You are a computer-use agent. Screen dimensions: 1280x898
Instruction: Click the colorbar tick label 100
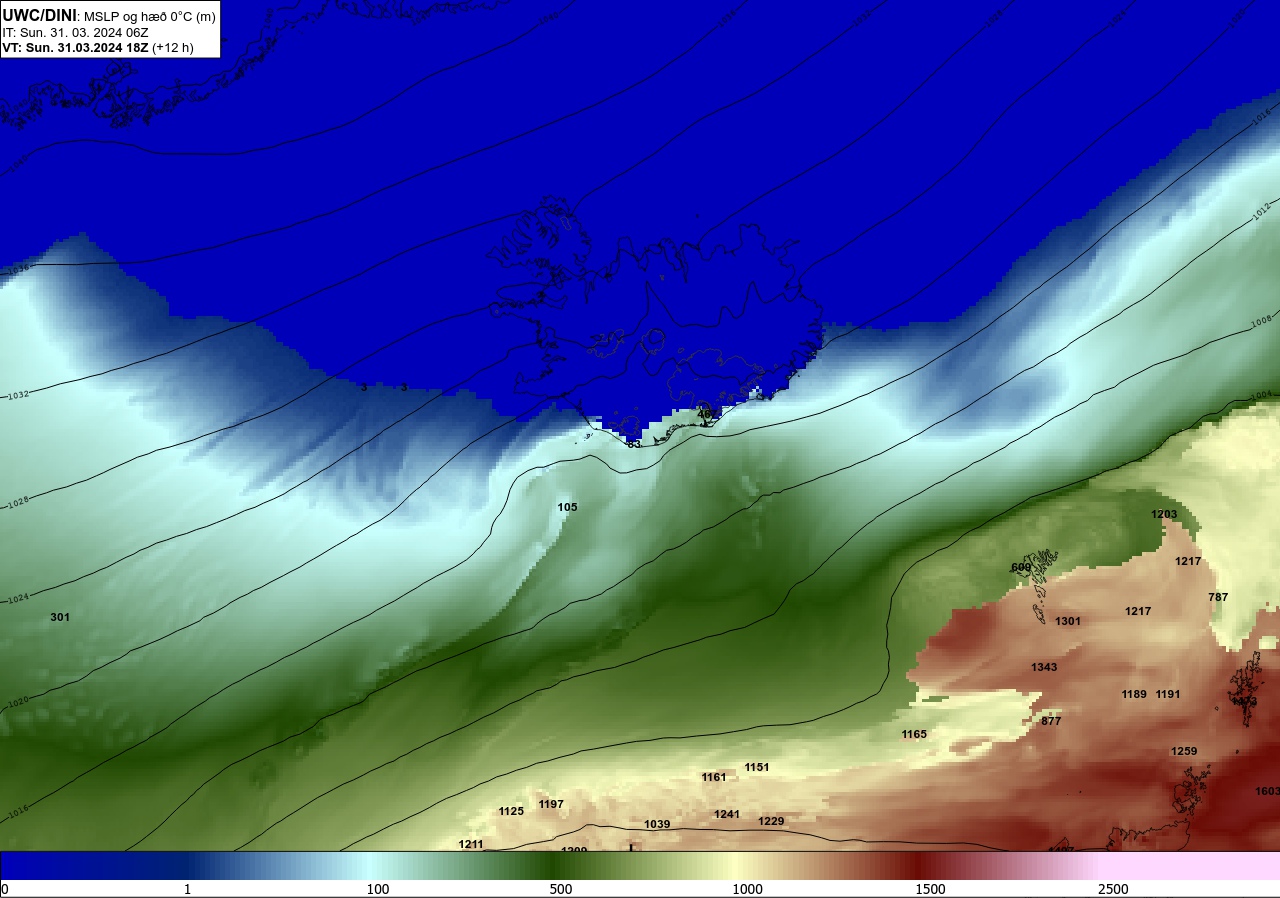point(378,889)
